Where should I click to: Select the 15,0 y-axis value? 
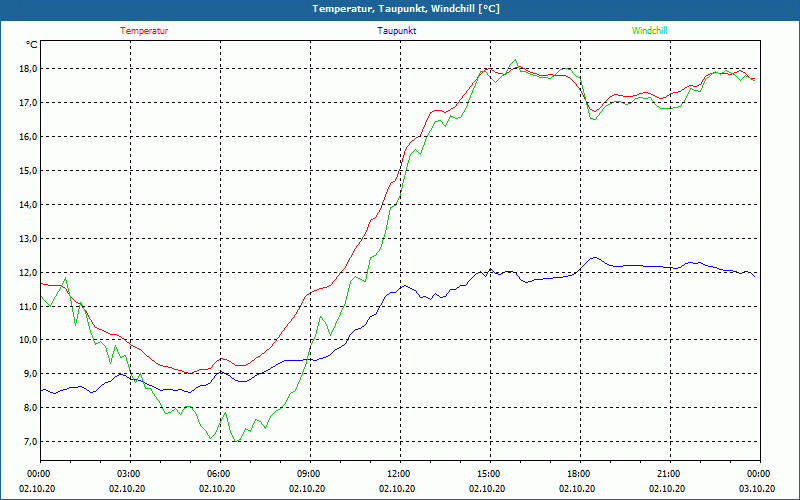(29, 170)
